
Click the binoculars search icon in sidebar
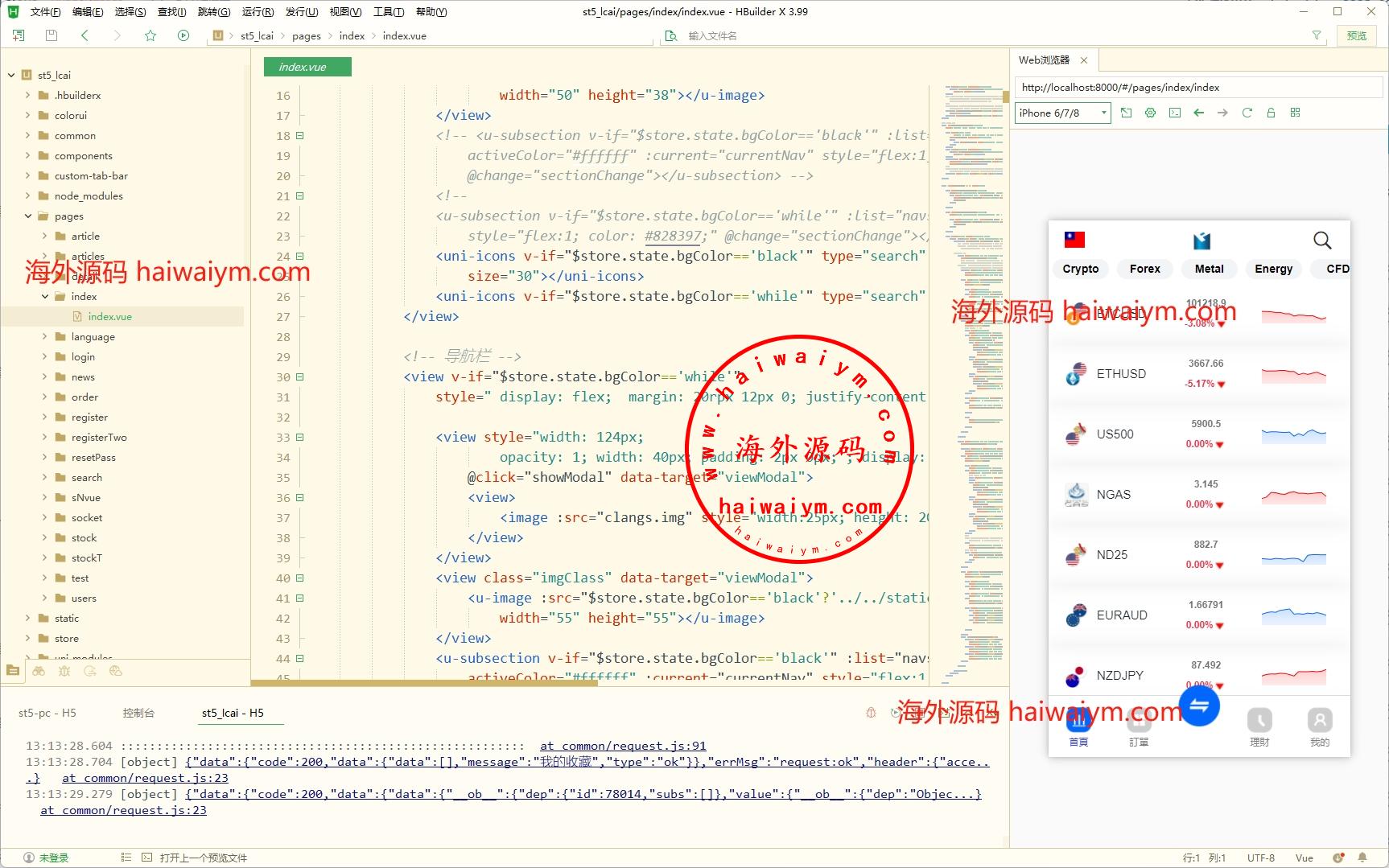[39, 671]
